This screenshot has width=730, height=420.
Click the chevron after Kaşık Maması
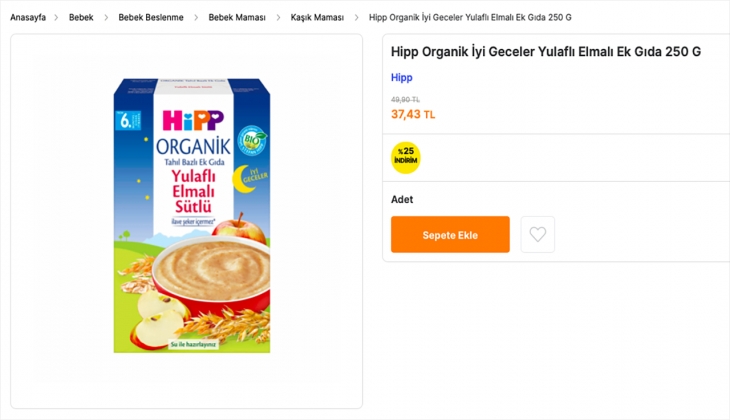(356, 18)
